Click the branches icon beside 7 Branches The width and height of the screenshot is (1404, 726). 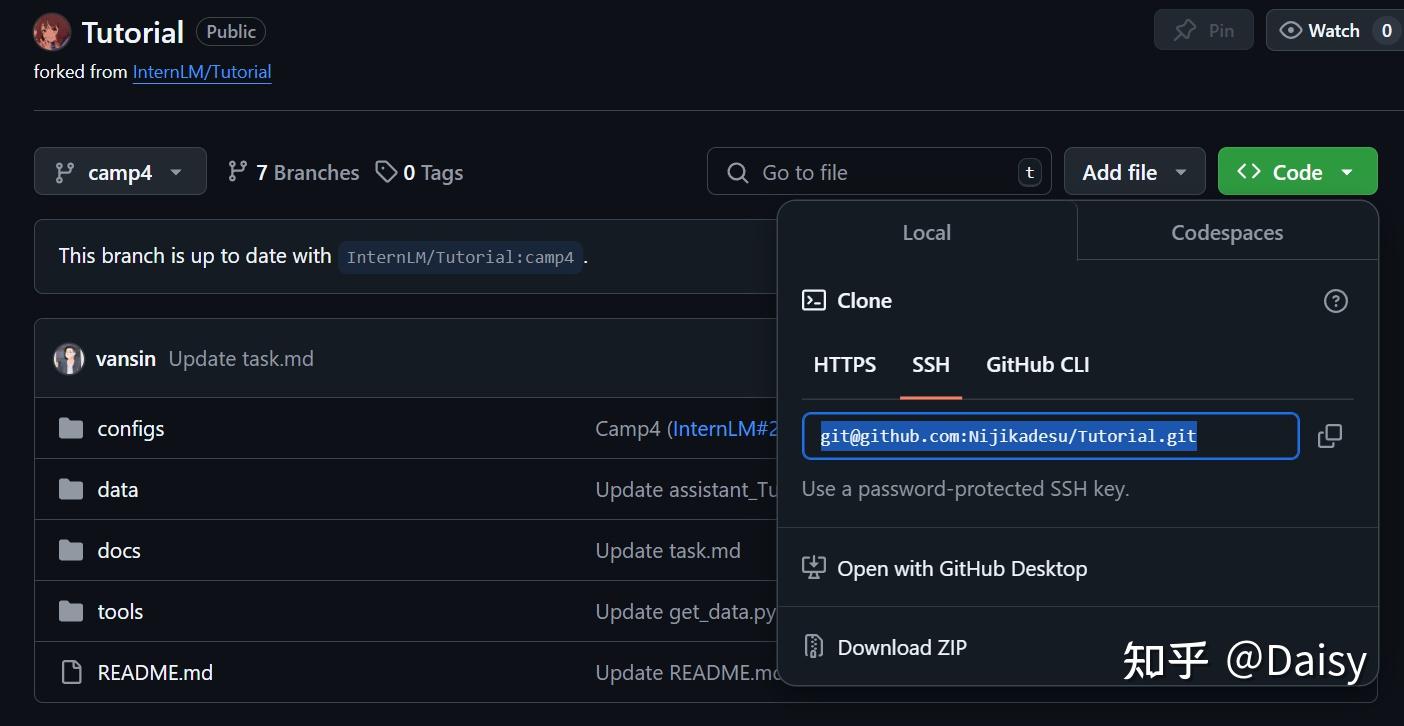point(237,172)
